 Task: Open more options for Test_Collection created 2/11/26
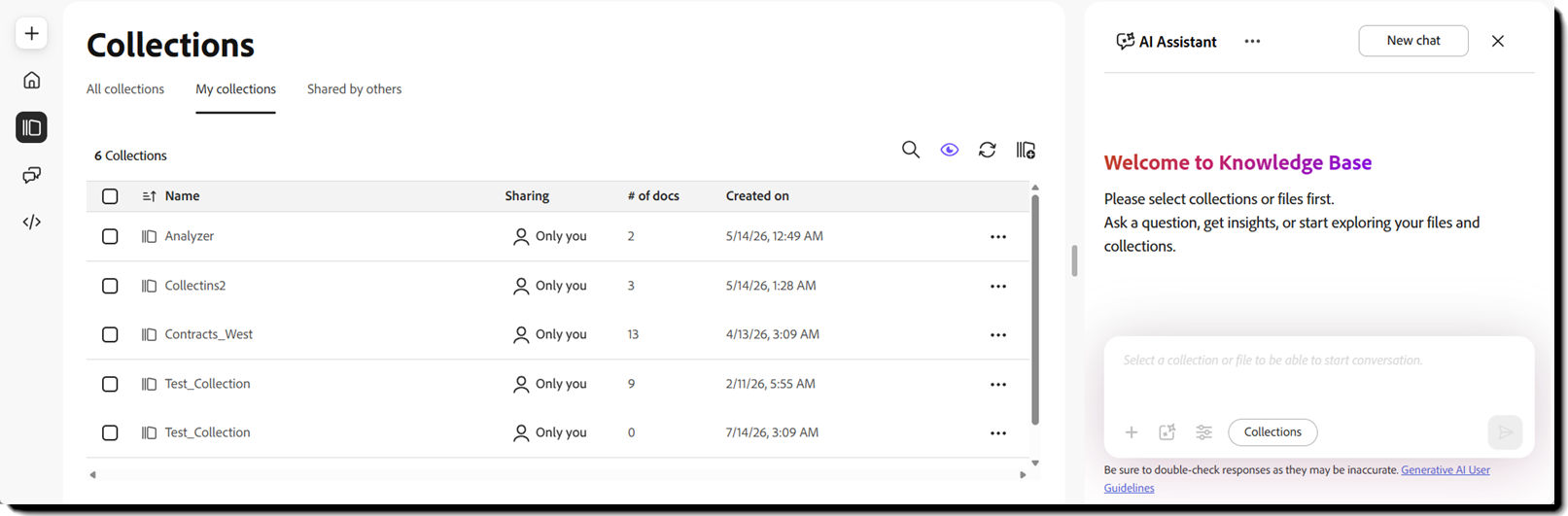(997, 385)
